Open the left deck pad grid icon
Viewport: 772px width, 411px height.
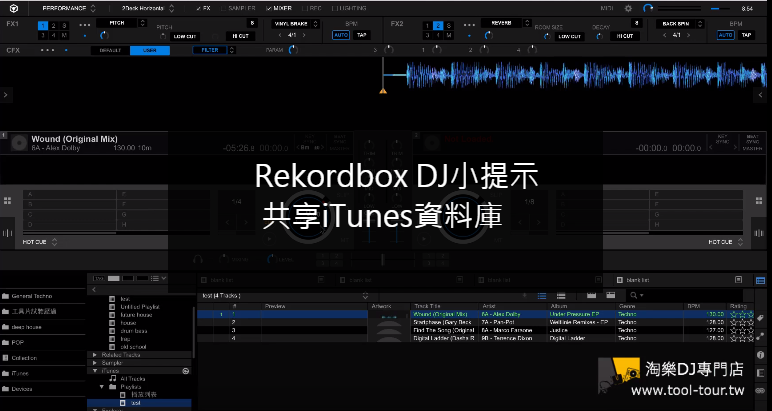[7, 200]
